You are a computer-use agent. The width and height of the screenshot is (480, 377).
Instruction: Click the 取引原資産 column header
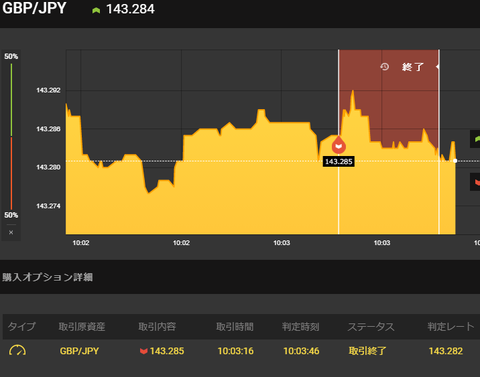[x=82, y=326]
